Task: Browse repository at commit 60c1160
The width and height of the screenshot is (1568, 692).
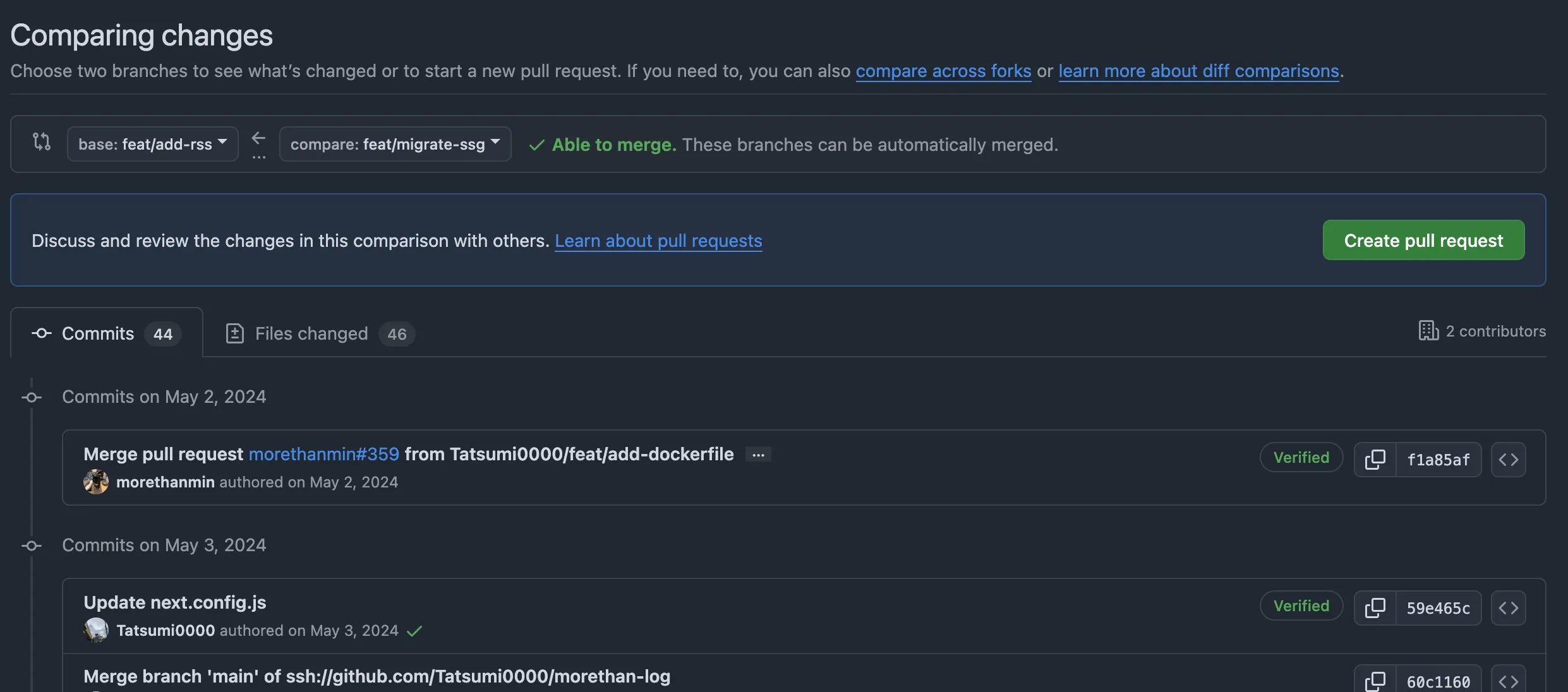Action: 1509,680
